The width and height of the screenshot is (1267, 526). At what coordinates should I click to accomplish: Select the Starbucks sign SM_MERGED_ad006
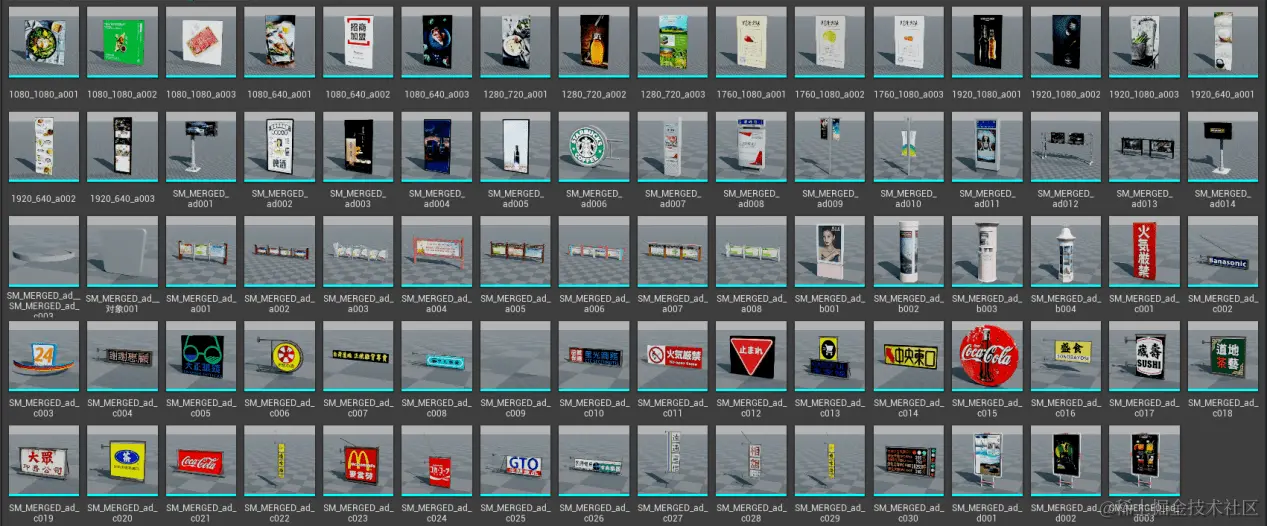pyautogui.click(x=594, y=146)
